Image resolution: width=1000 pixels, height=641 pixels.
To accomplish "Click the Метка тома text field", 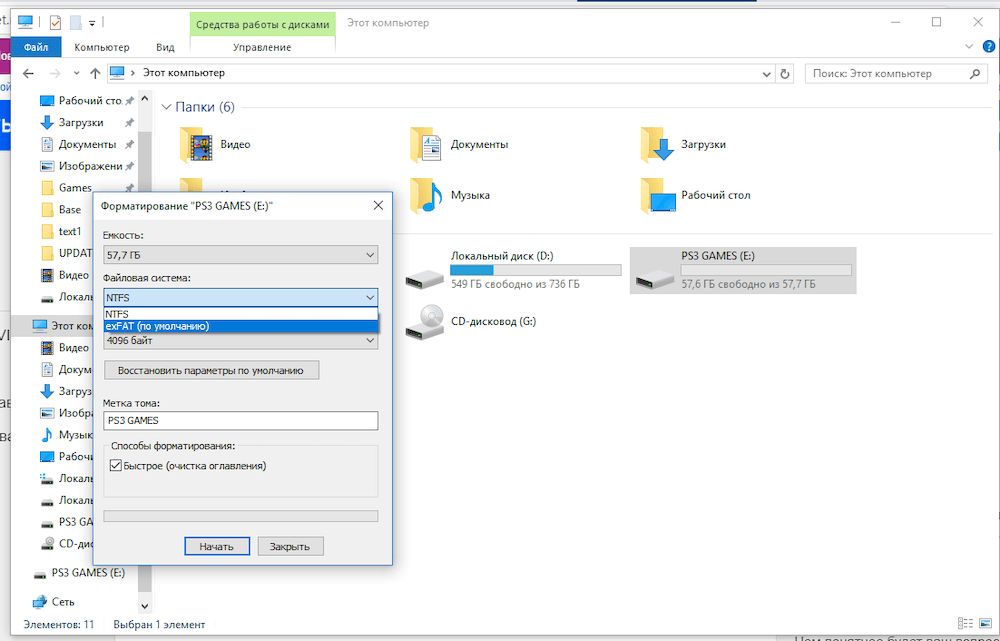I will (x=240, y=421).
